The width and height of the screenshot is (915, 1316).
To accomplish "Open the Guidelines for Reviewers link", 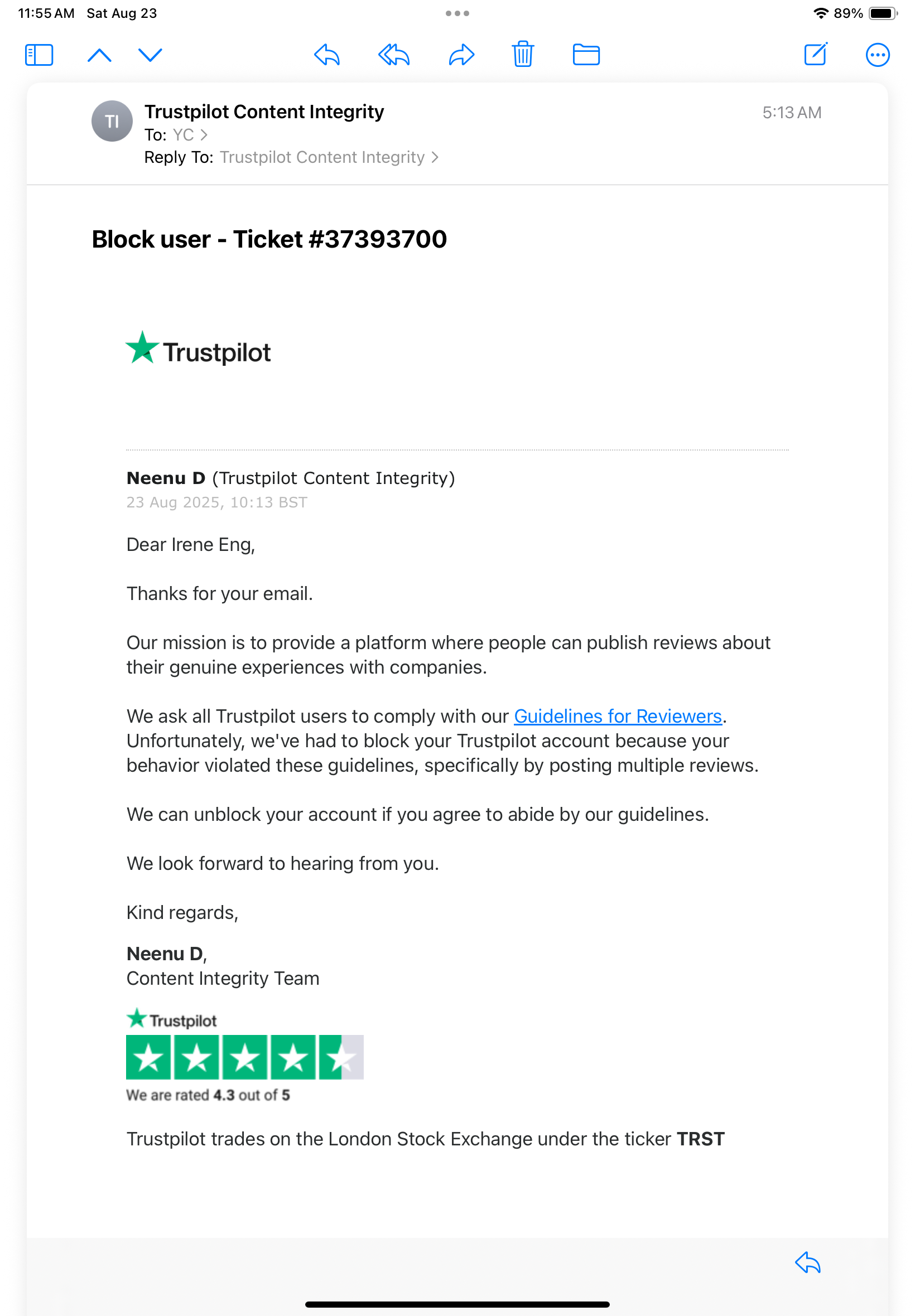I will point(618,716).
